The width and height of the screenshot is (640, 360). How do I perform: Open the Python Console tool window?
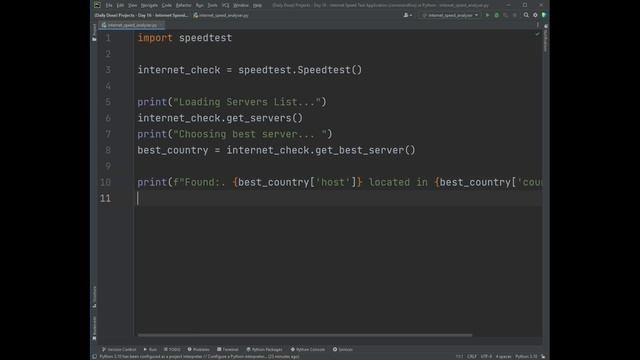pos(308,349)
